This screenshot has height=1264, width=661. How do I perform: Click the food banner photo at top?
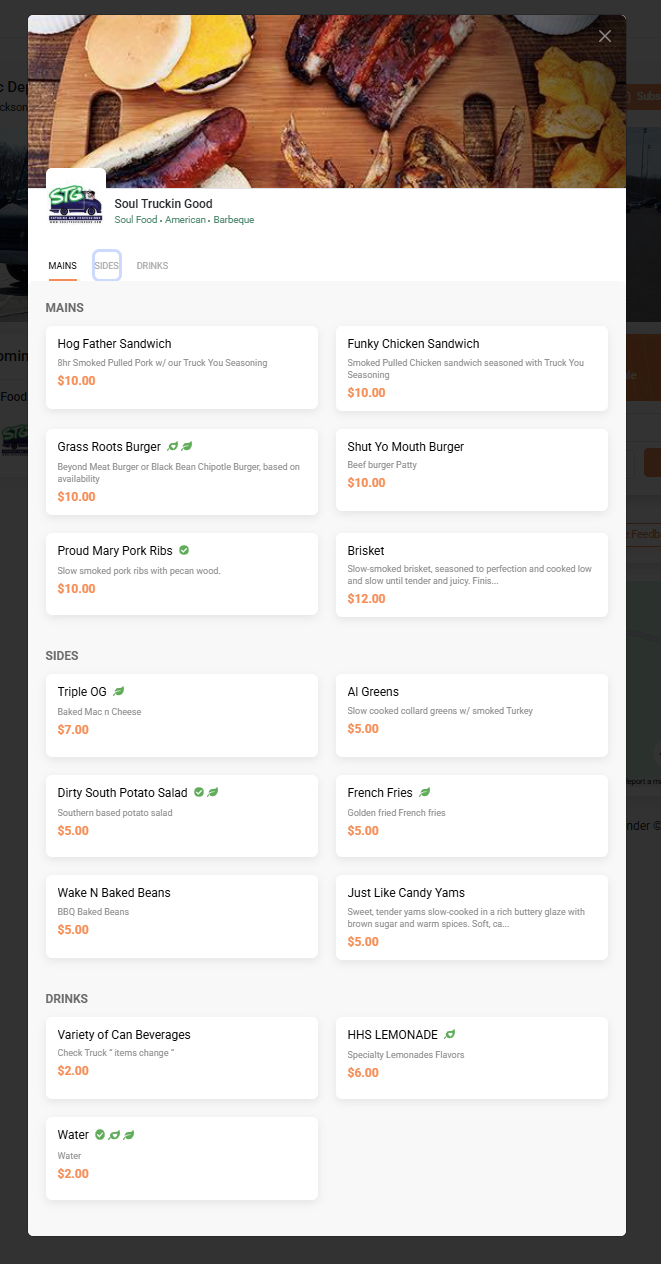tap(326, 100)
